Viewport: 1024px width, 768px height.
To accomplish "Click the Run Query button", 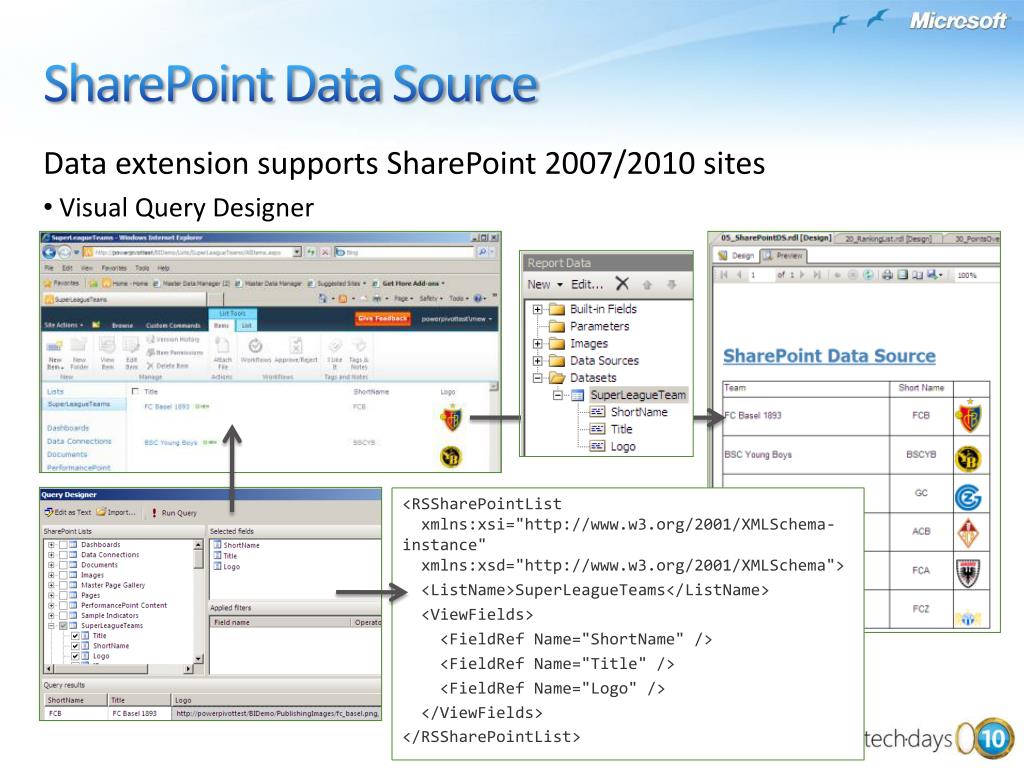I will click(174, 513).
